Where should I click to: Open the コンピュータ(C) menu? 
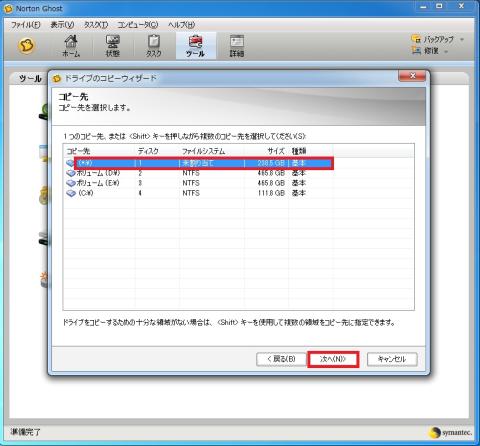click(x=138, y=25)
